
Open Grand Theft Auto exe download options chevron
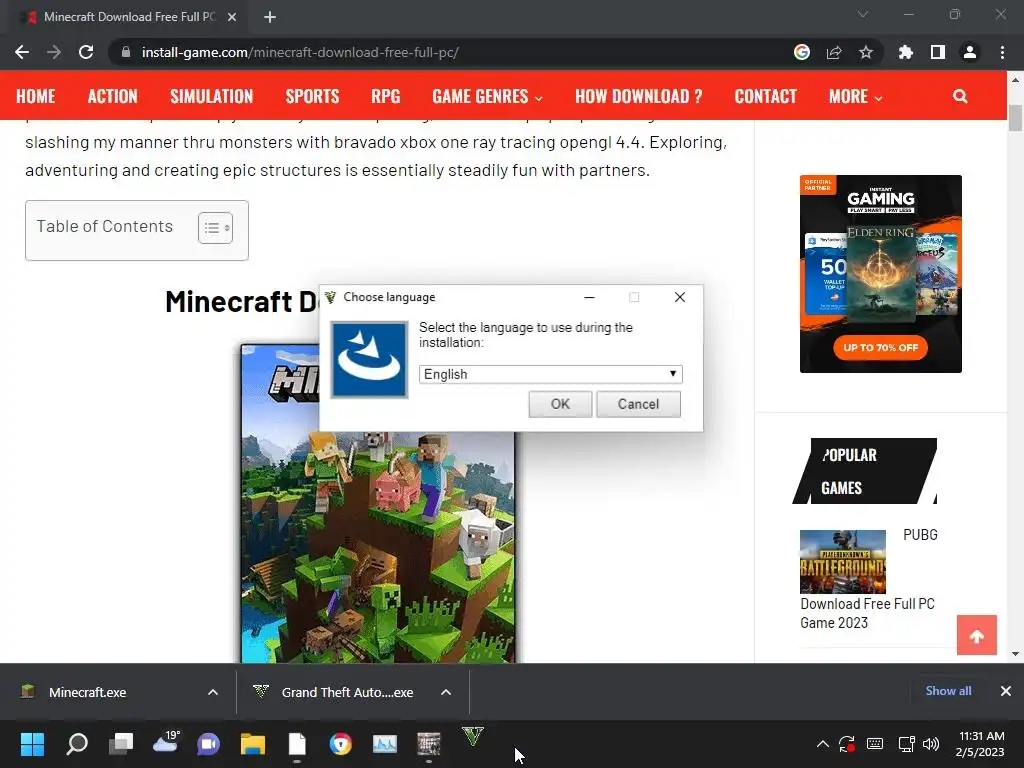coord(446,692)
